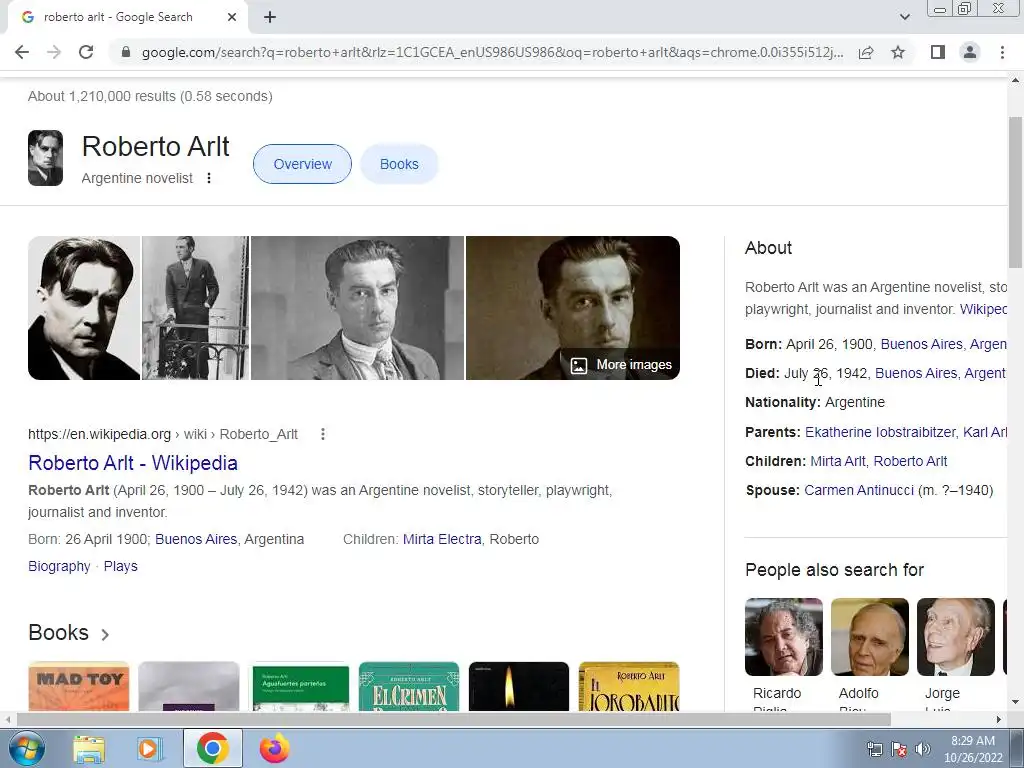1024x768 pixels.
Task: Go back using the browser back arrow
Action: (22, 52)
